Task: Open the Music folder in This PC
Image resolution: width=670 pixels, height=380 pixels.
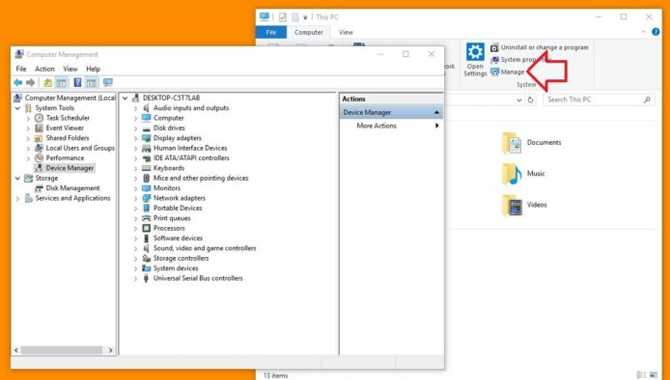Action: [x=524, y=174]
